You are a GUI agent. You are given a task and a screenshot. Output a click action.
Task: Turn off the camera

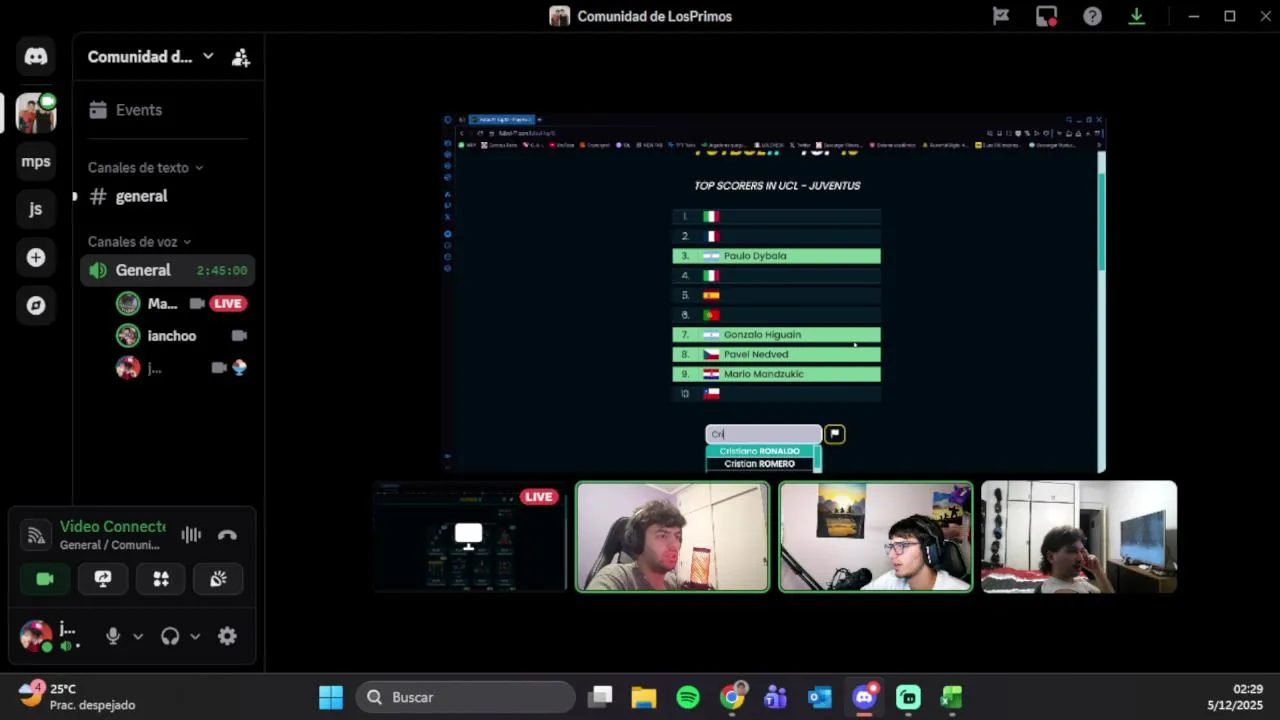[45, 579]
